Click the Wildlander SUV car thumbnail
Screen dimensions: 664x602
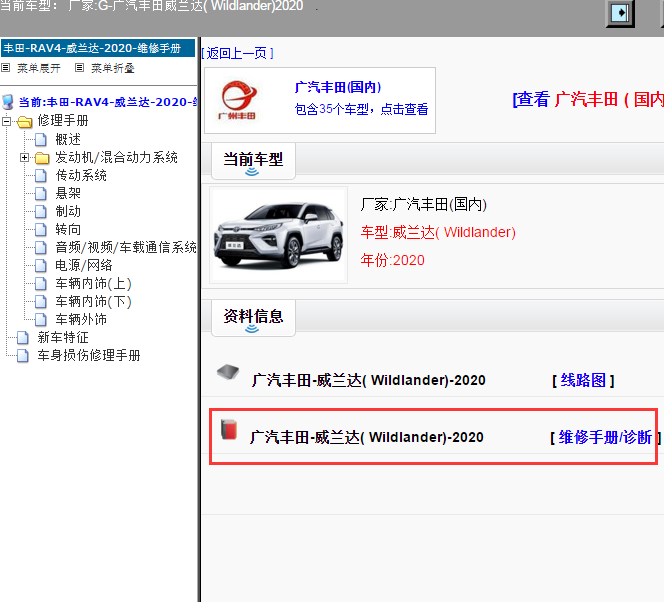click(x=279, y=235)
